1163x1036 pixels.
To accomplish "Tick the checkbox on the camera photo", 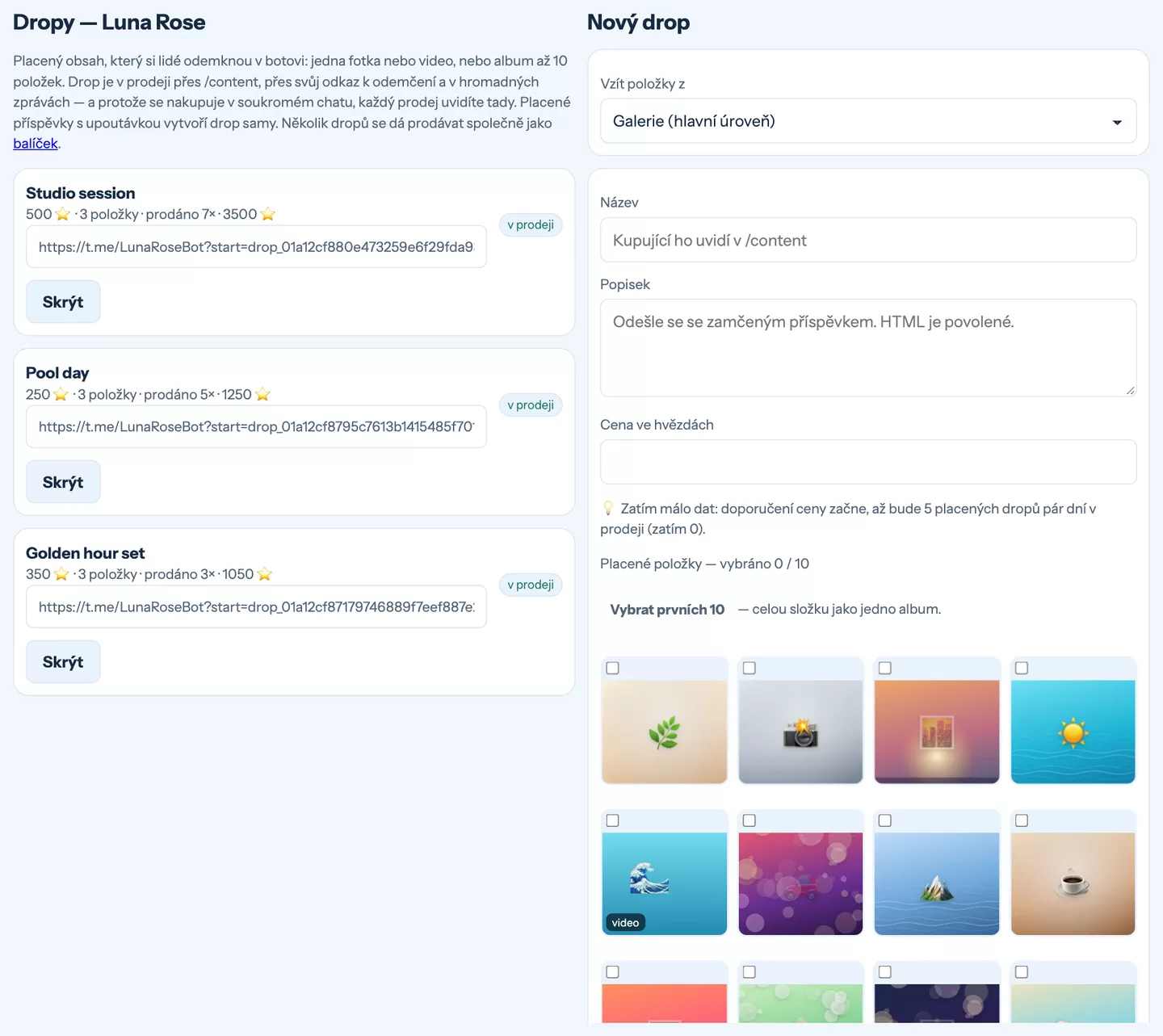I will pyautogui.click(x=749, y=668).
